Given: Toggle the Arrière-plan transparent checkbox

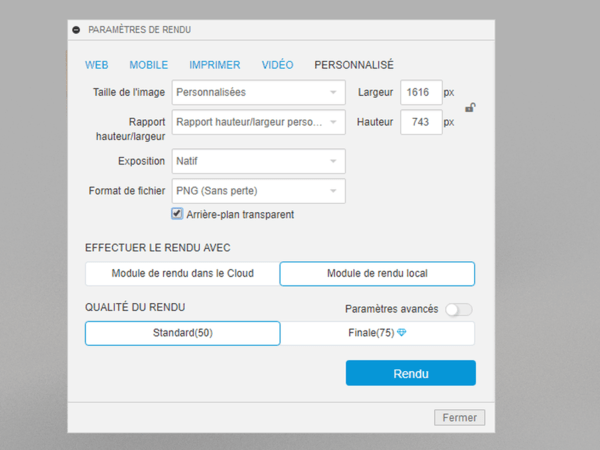Looking at the screenshot, I should click(177, 214).
